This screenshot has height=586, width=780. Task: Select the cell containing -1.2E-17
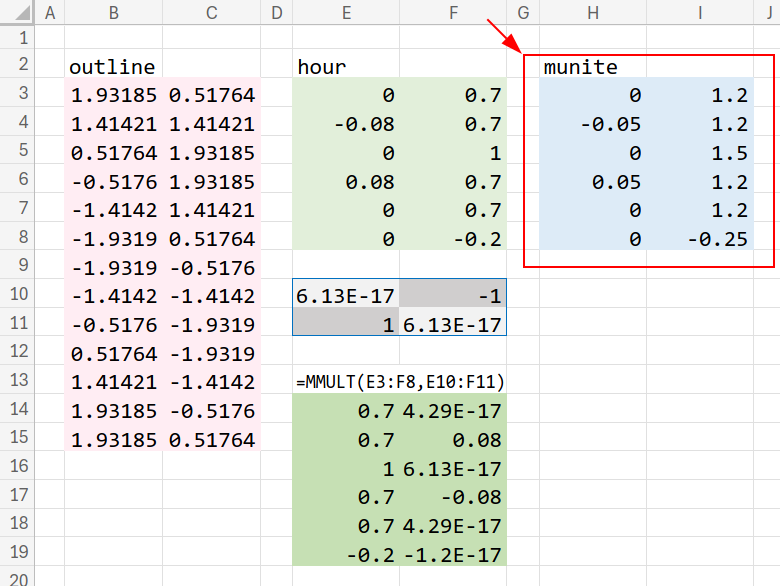point(453,555)
